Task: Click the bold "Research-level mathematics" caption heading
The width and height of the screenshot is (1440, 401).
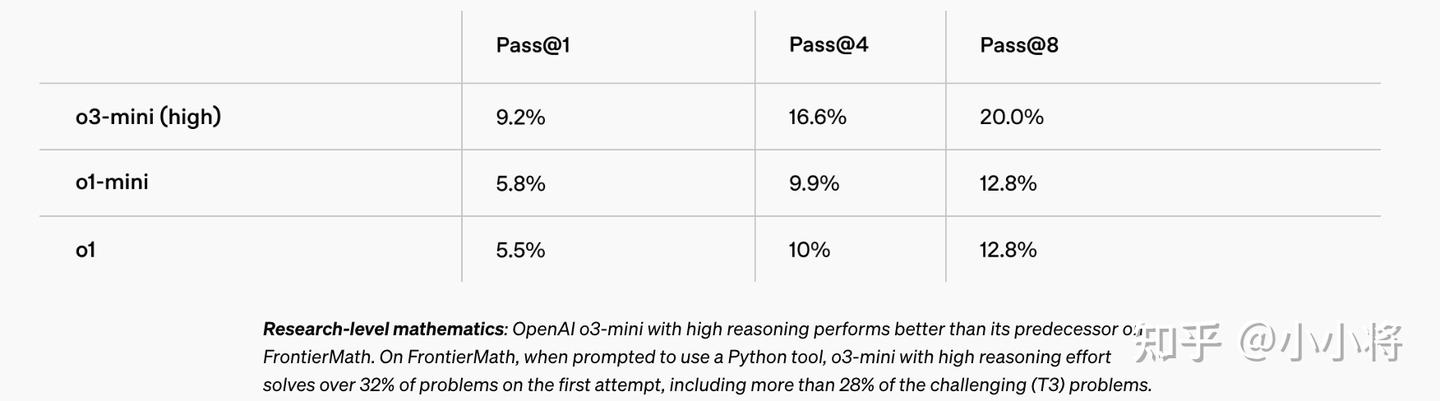Action: coord(383,329)
